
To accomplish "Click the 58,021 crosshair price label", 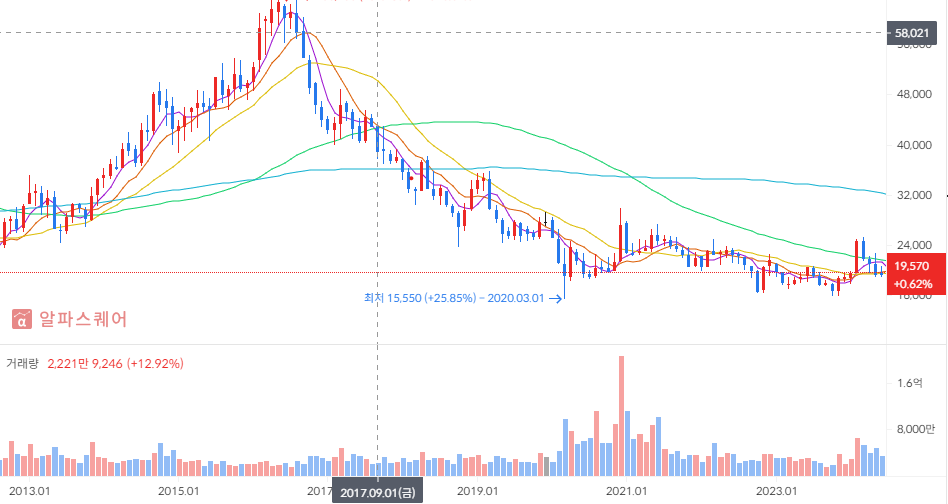I will click(911, 33).
